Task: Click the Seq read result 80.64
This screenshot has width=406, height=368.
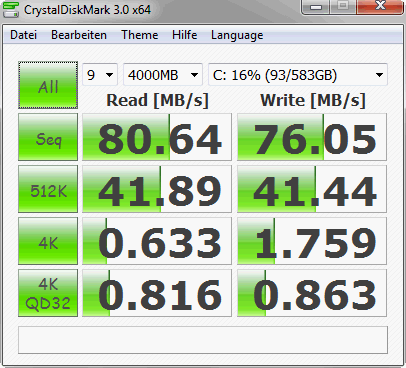Action: pos(157,137)
